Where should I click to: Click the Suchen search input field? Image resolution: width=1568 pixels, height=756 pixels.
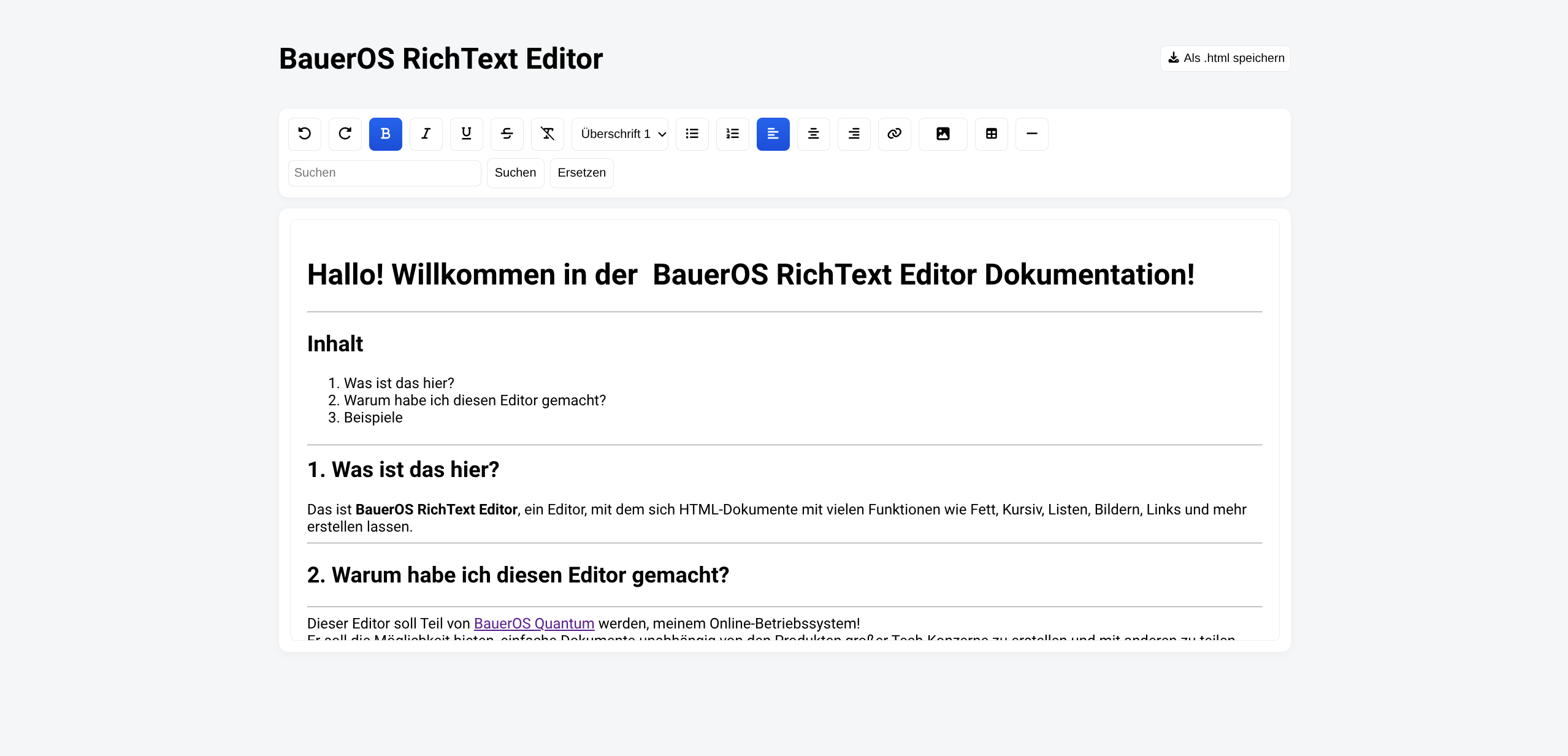[x=384, y=173]
